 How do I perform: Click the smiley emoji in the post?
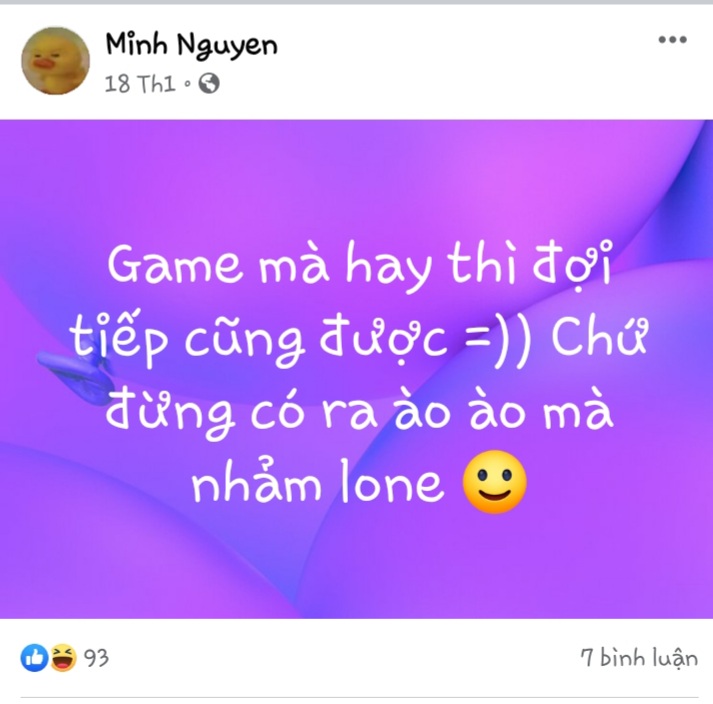click(495, 482)
